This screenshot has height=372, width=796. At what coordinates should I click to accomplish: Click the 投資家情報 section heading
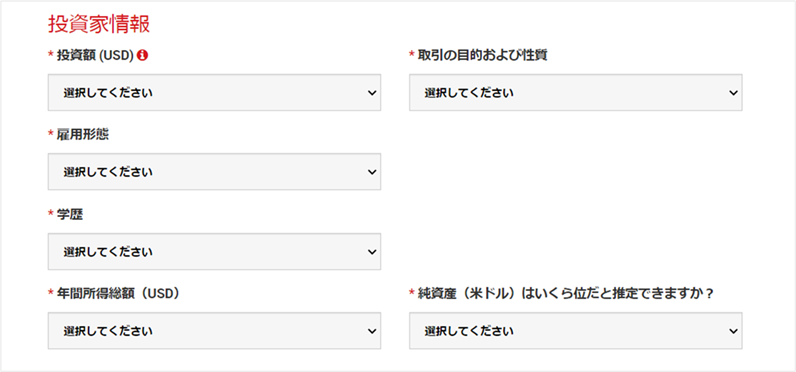coord(99,24)
